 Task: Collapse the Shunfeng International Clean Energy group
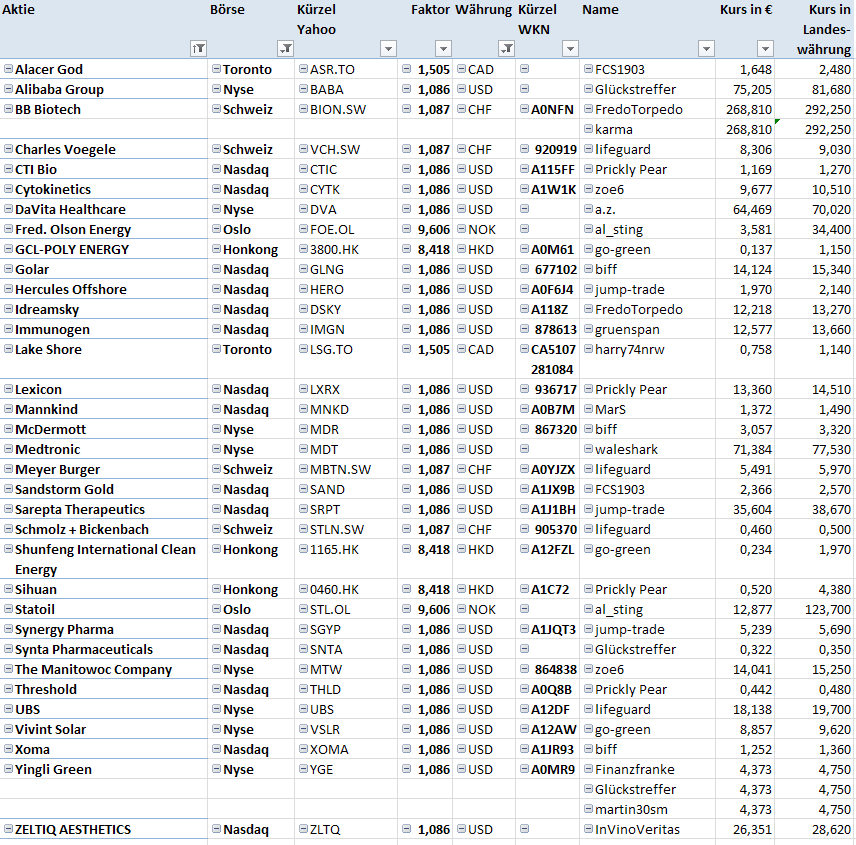[x=8, y=549]
